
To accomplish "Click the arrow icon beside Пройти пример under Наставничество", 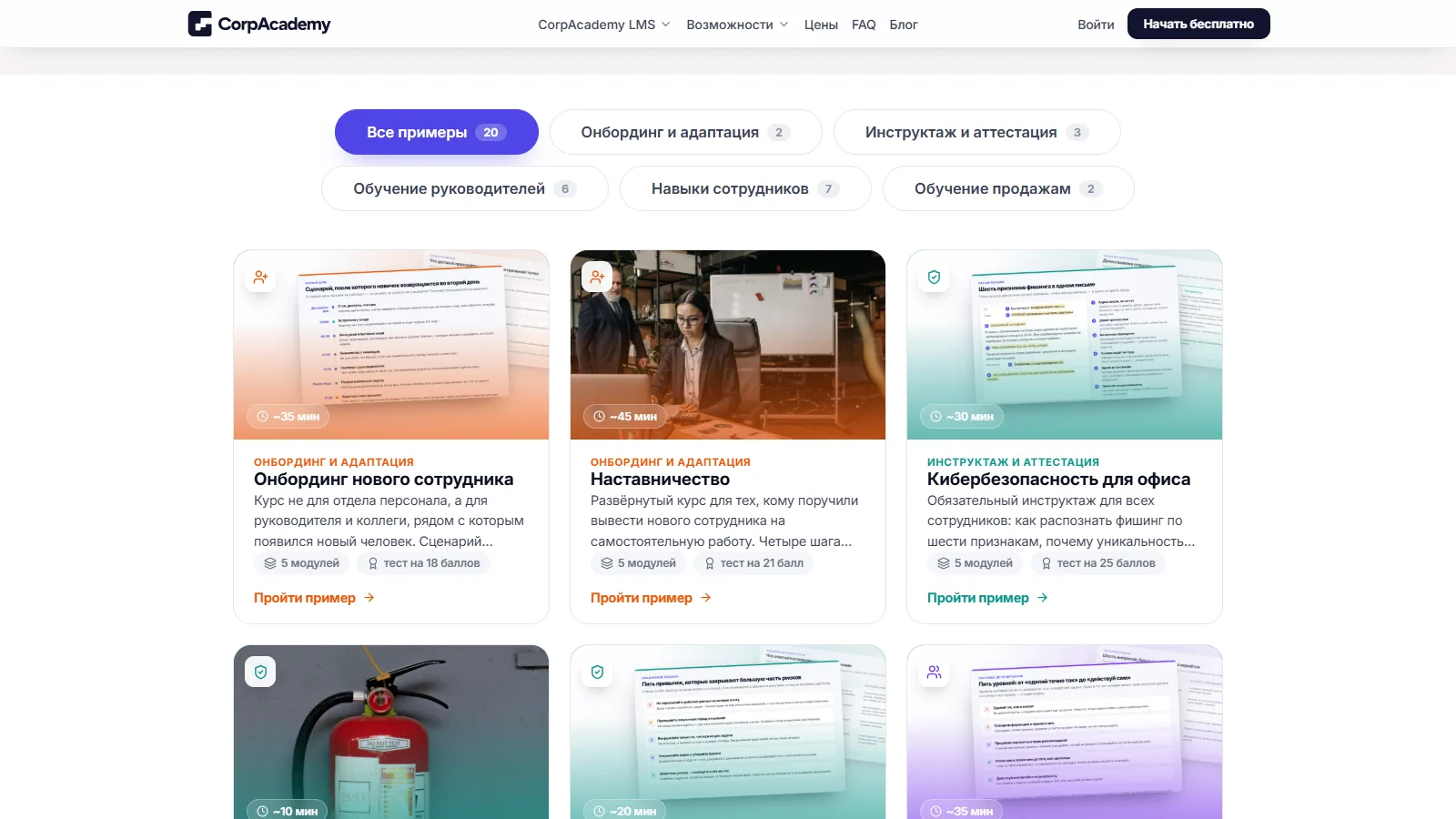I will click(706, 598).
